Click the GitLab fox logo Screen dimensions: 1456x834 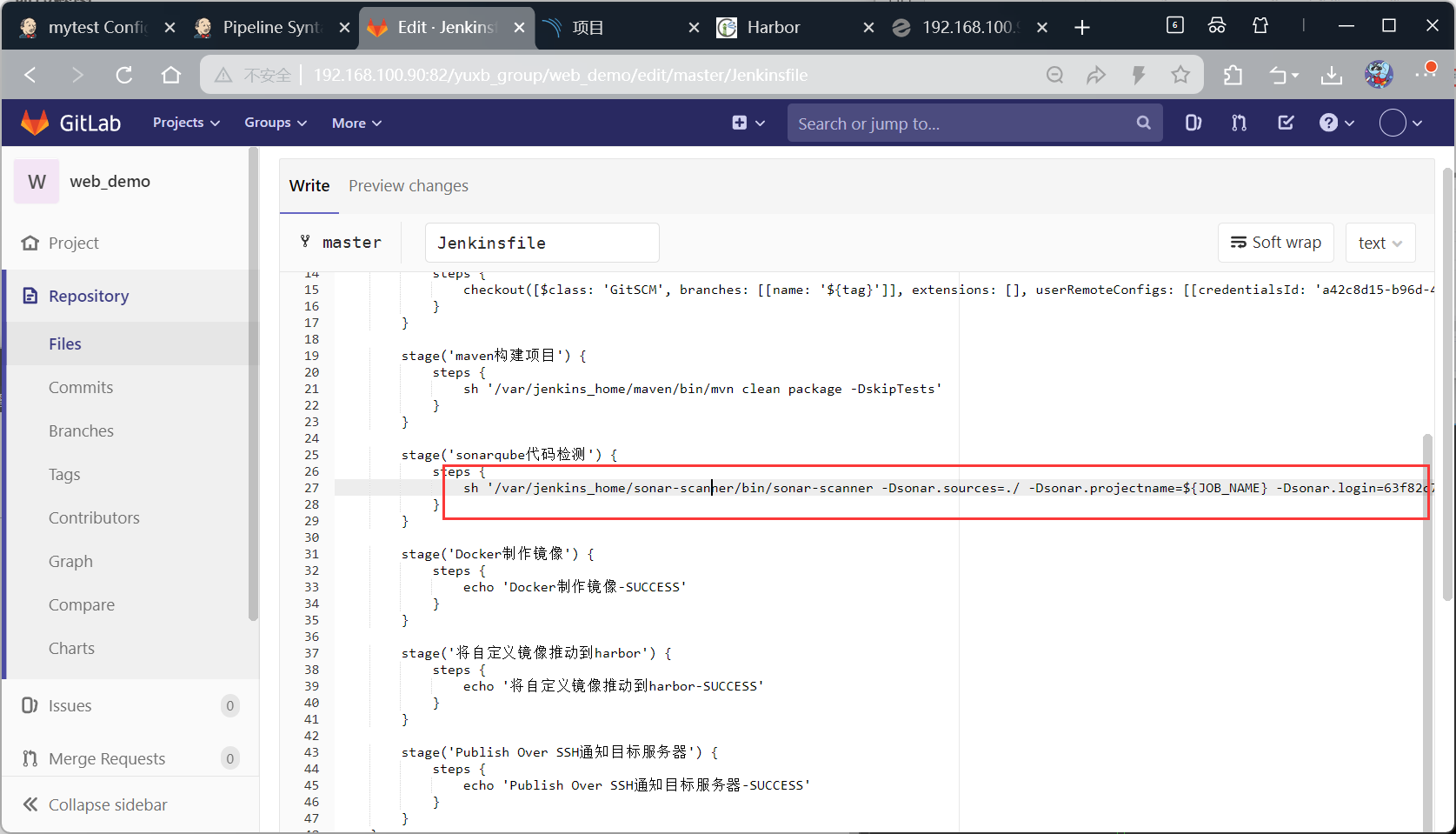click(35, 123)
